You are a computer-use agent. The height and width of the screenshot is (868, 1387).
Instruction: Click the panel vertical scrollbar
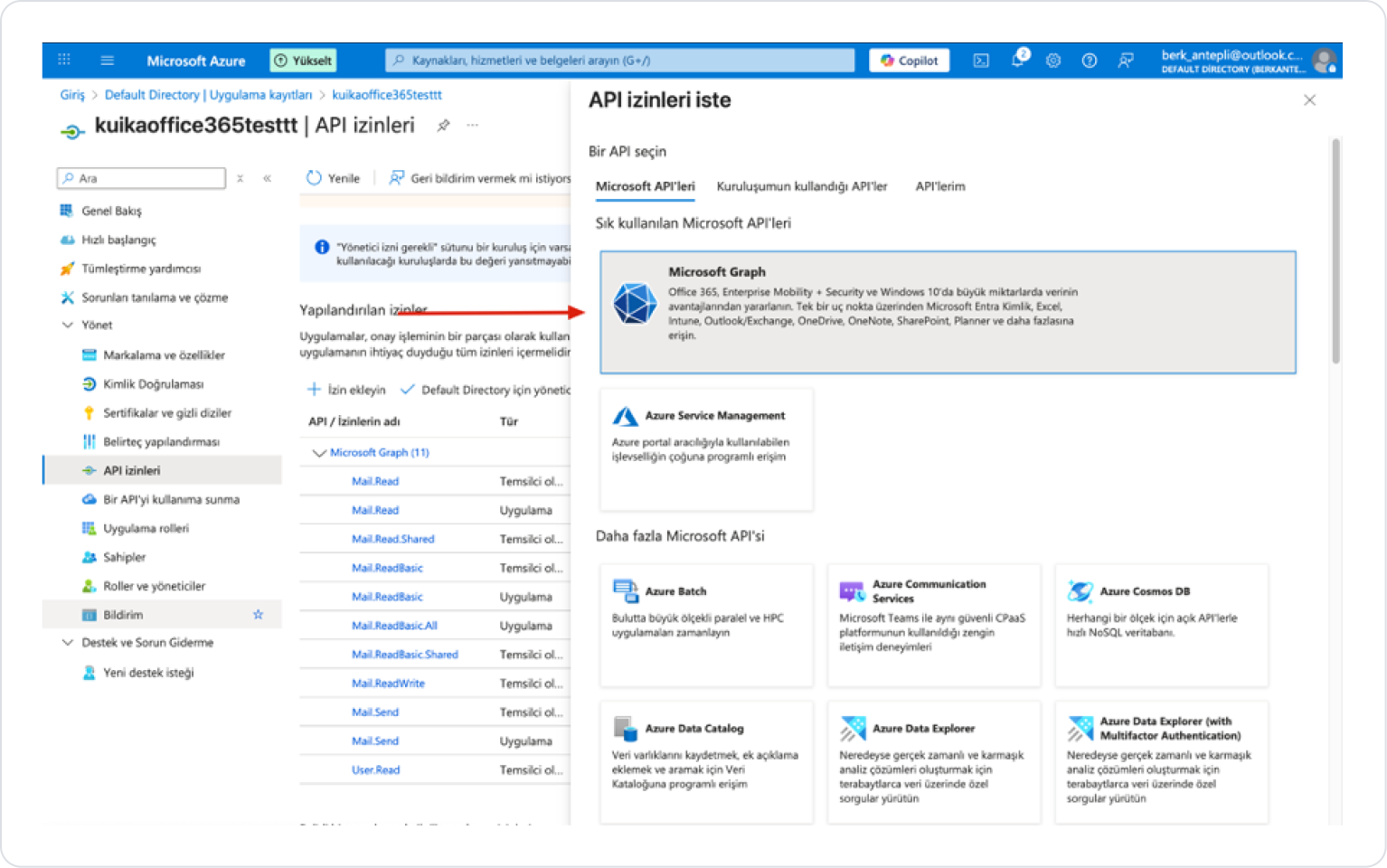coord(1335,251)
